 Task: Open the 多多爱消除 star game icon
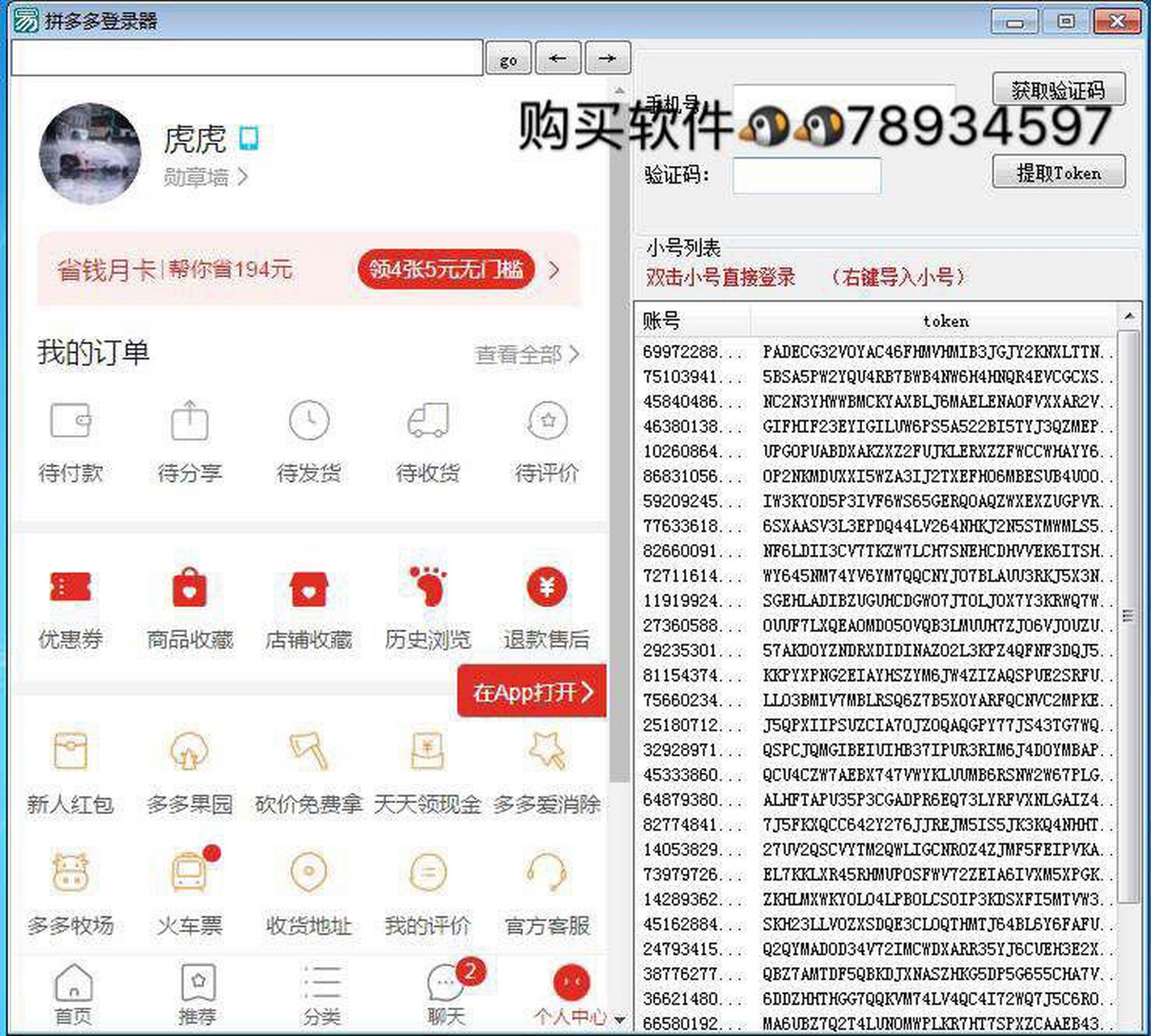[x=548, y=752]
